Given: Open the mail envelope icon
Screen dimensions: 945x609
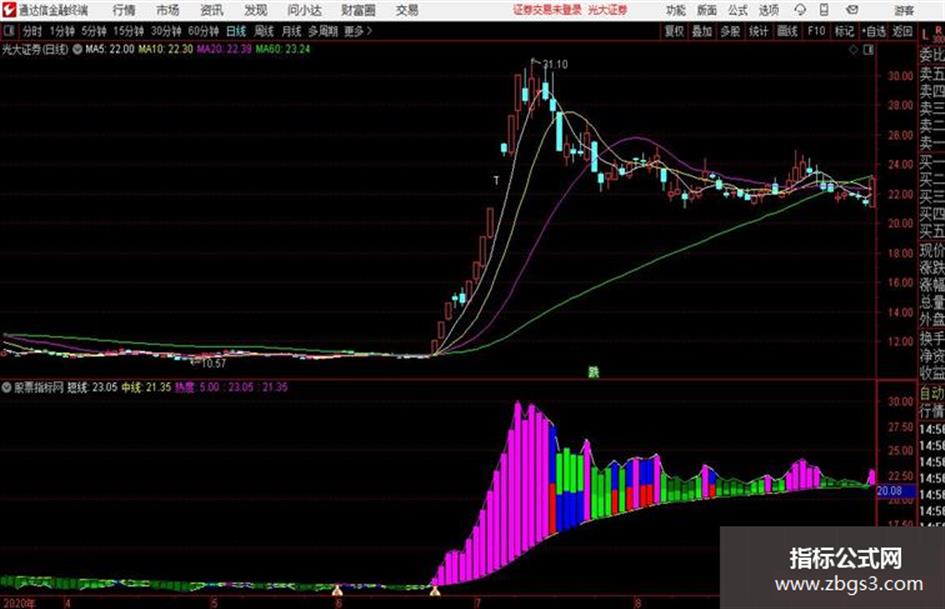Looking at the screenshot, I should point(852,10).
